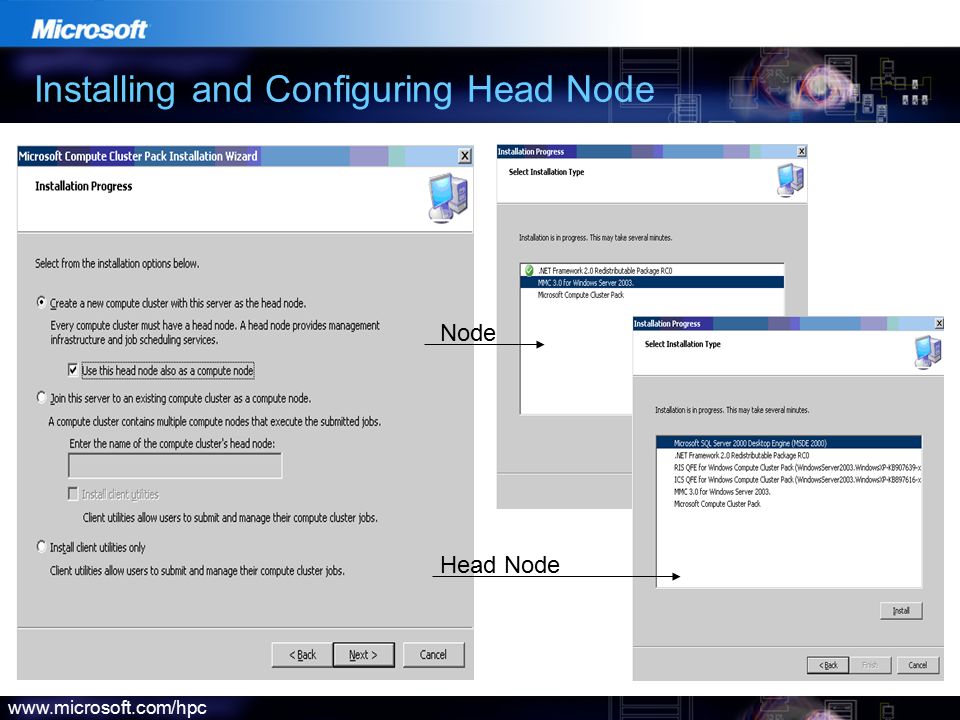
Task: Select 'MMC 3.0 for Windows Server 2003' in Node list
Action: tap(652, 282)
